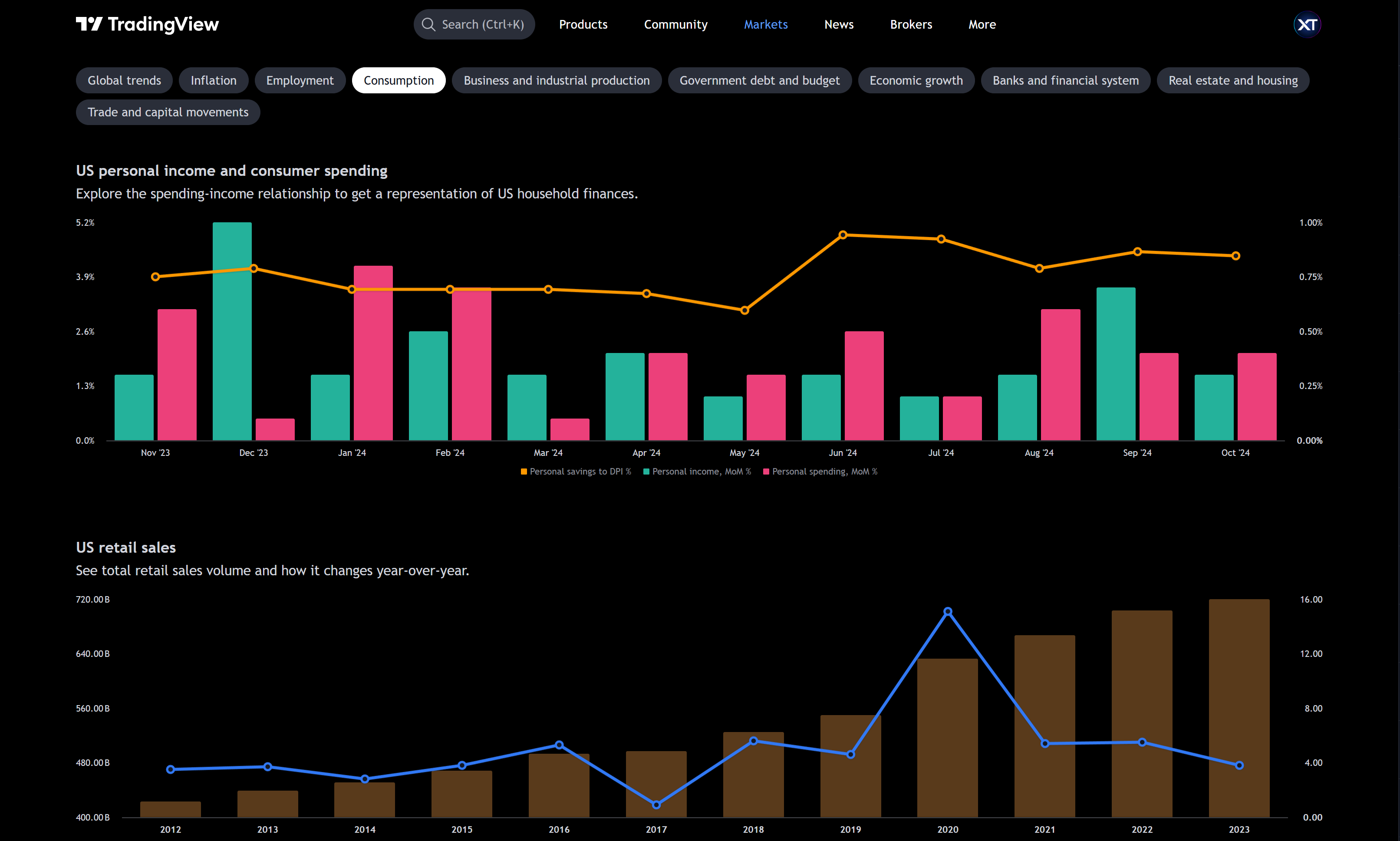Viewport: 1400px width, 841px height.
Task: Click the 'Explore the spending-income relationship' description
Action: [357, 194]
